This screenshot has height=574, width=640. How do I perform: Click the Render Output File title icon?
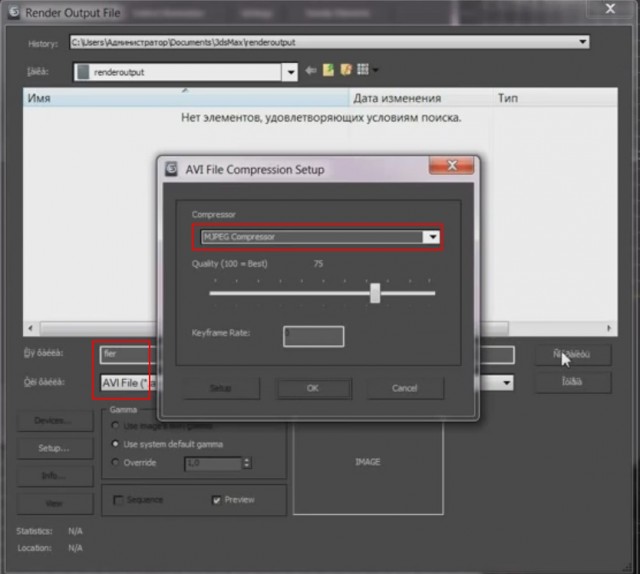[13, 10]
